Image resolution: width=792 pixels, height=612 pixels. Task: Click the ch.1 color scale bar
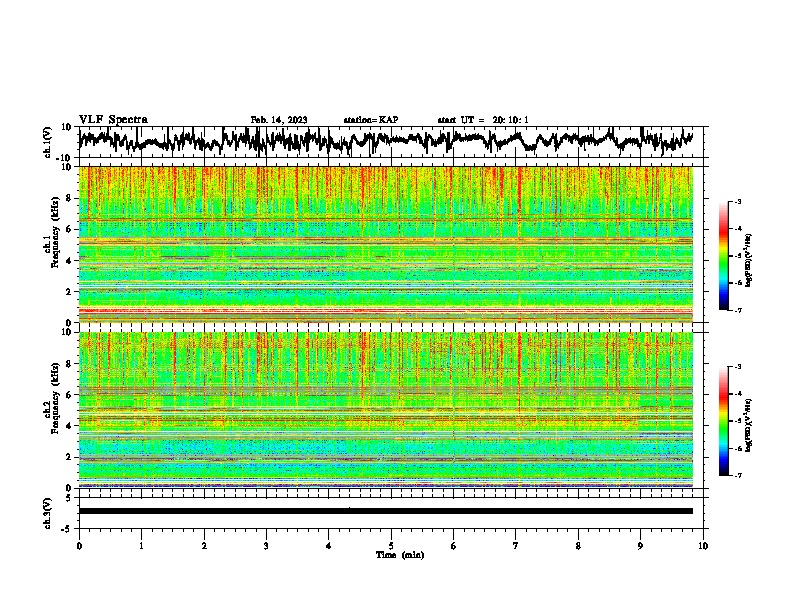pyautogui.click(x=723, y=256)
